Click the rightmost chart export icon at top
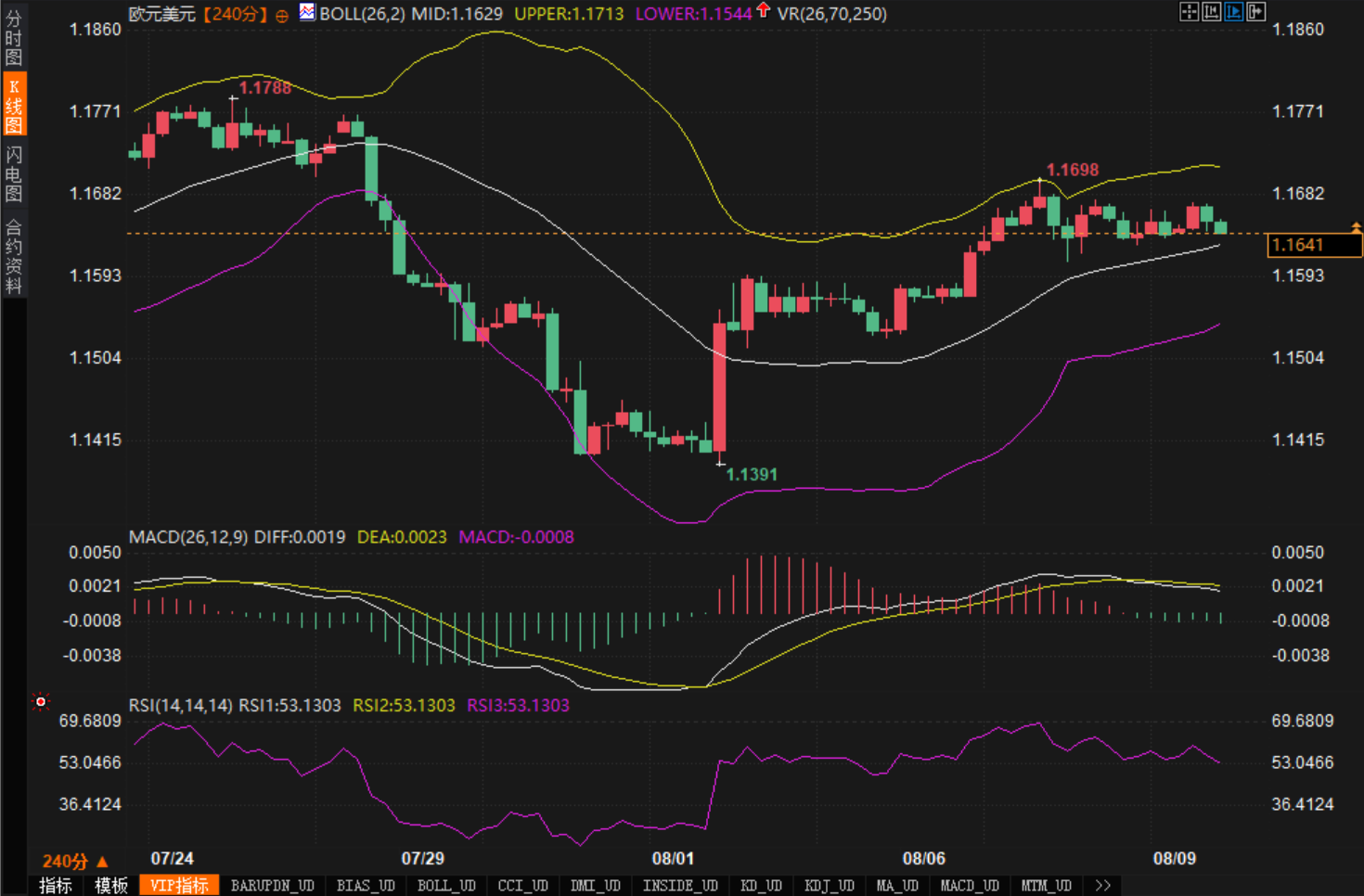1364x896 pixels. (1255, 11)
